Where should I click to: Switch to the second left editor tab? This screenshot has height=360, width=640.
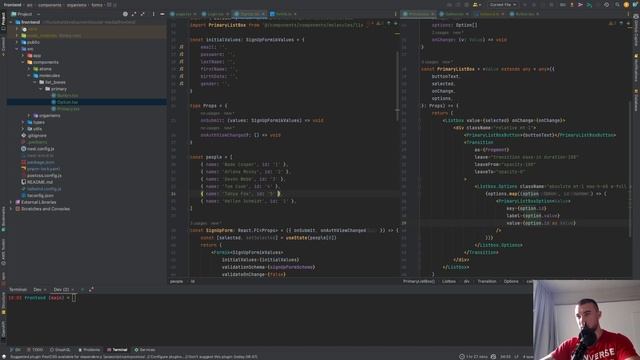point(216,14)
